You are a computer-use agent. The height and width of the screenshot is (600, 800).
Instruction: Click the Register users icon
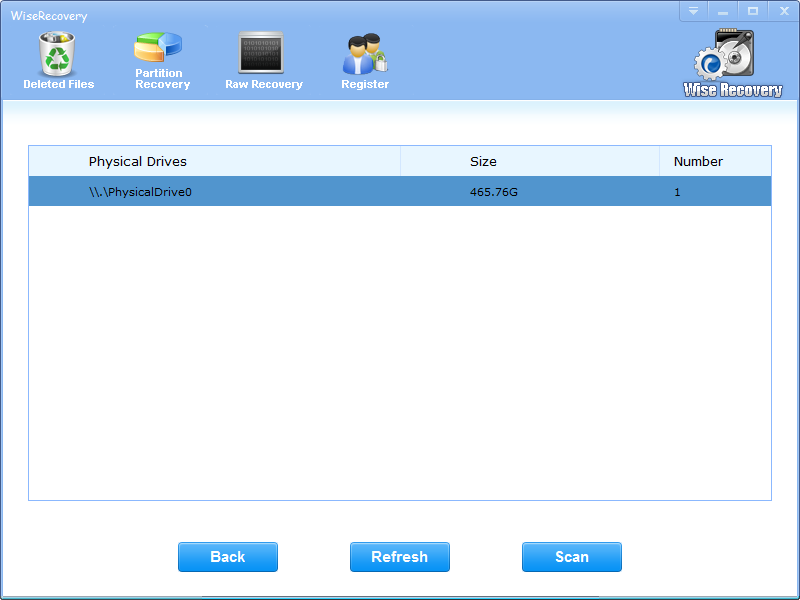(364, 54)
